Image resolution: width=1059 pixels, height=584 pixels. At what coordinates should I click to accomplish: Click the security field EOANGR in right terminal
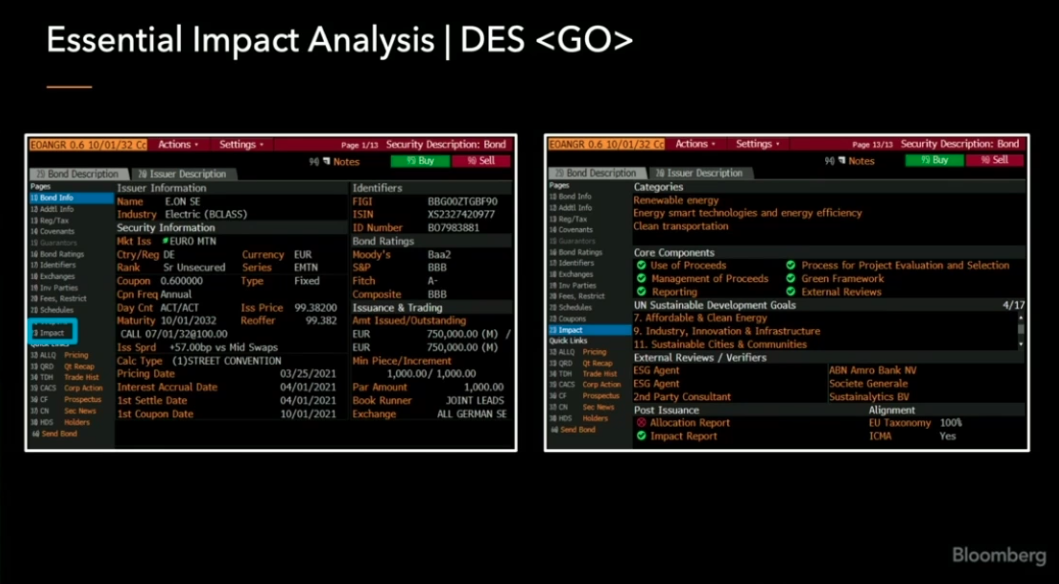click(606, 144)
